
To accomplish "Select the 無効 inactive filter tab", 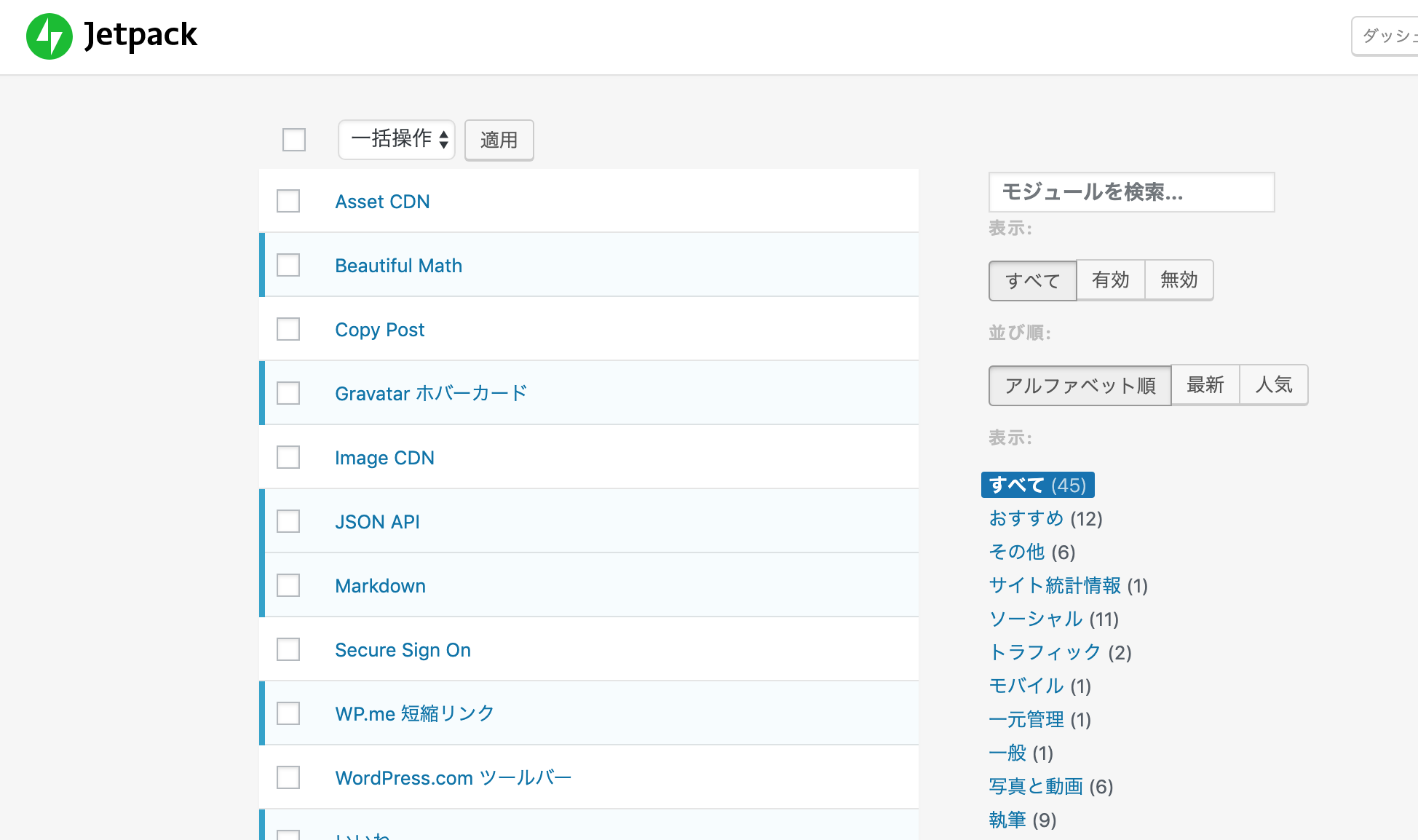I will (x=1179, y=280).
